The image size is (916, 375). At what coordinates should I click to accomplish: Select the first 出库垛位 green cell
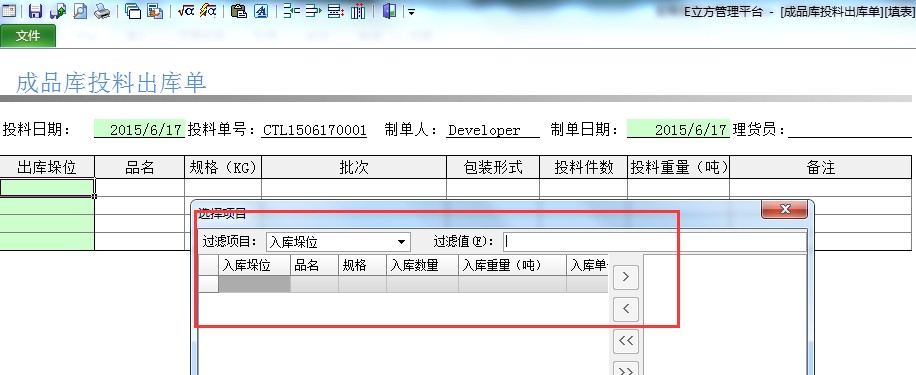[47, 188]
